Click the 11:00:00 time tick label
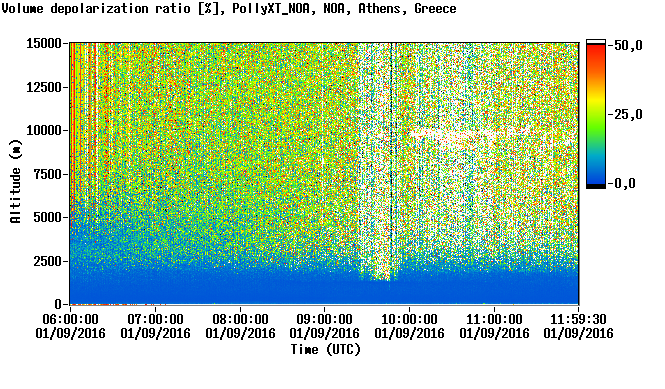 click(494, 319)
